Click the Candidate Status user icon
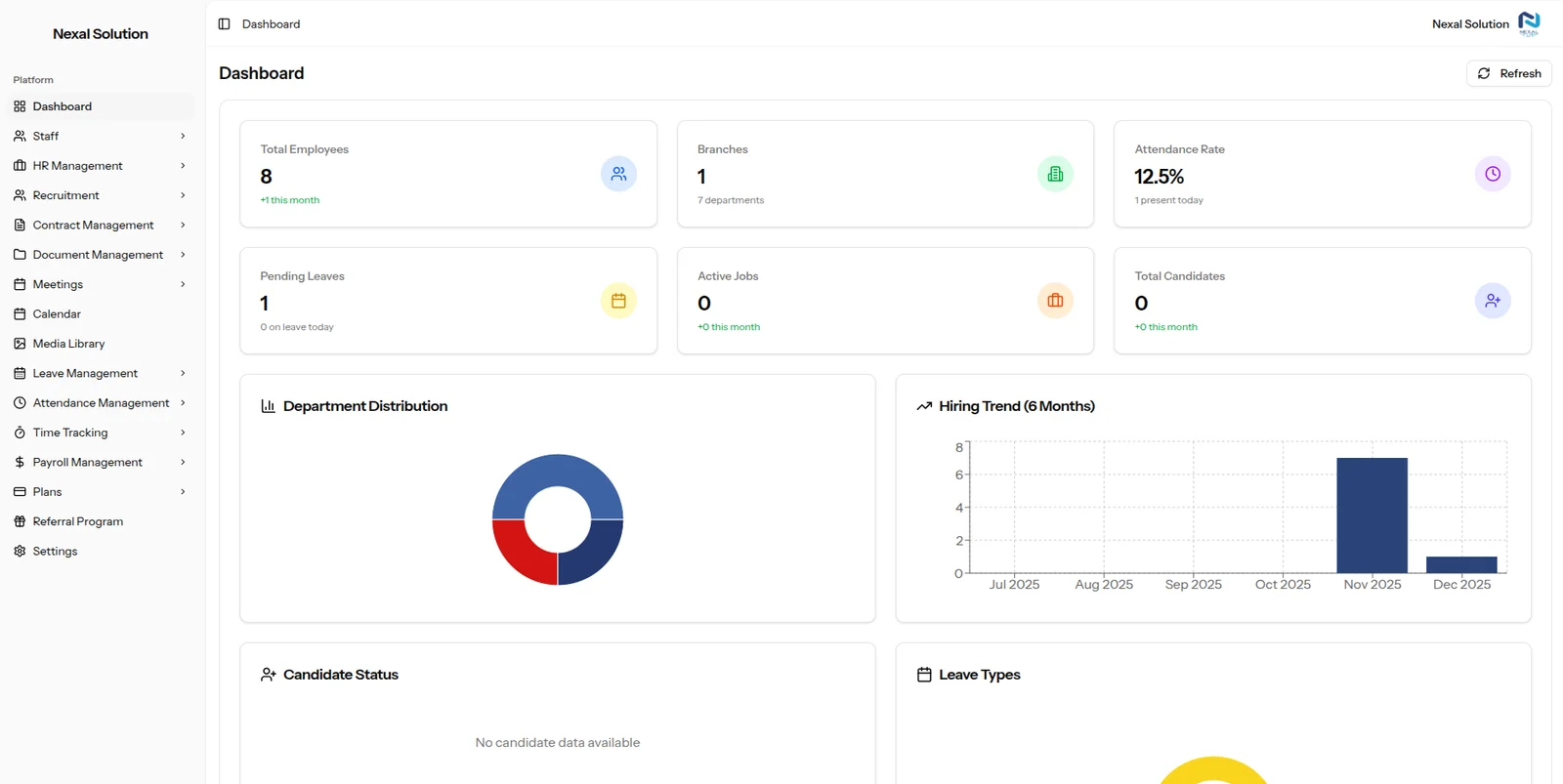Image resolution: width=1563 pixels, height=784 pixels. (268, 675)
